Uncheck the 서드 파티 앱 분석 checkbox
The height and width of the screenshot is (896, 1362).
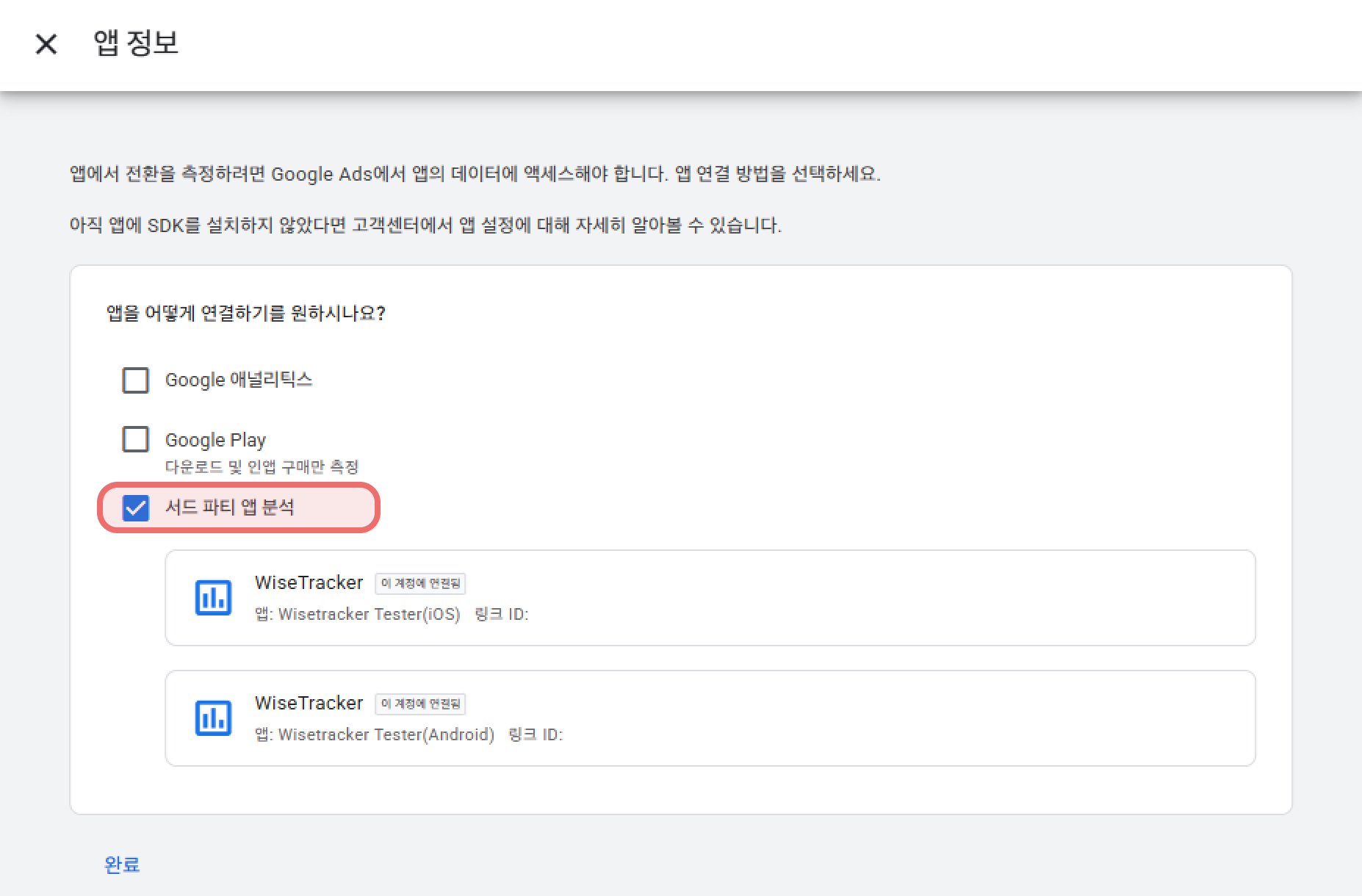[135, 507]
